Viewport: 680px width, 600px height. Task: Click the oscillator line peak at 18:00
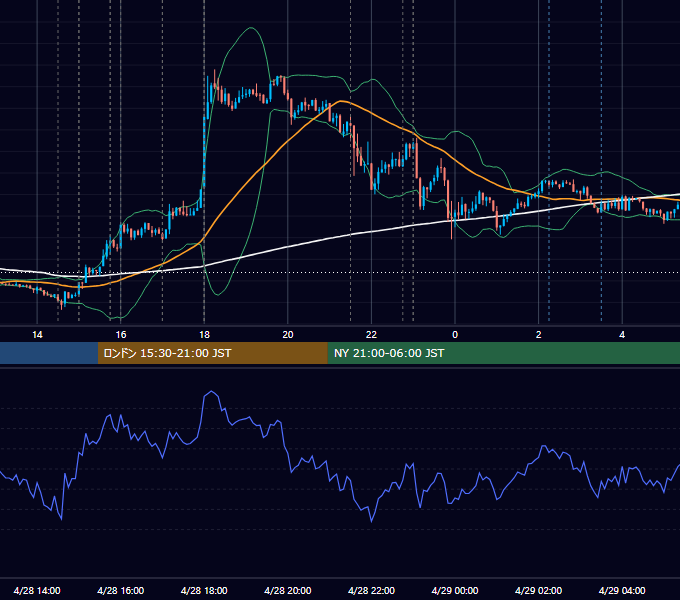[211, 391]
